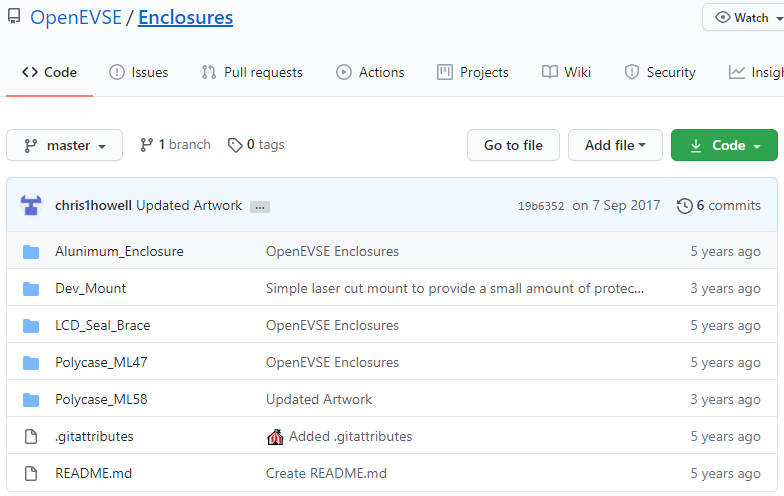The height and width of the screenshot is (496, 784).
Task: Click the Polycase_ML58 folder icon
Action: pos(31,400)
